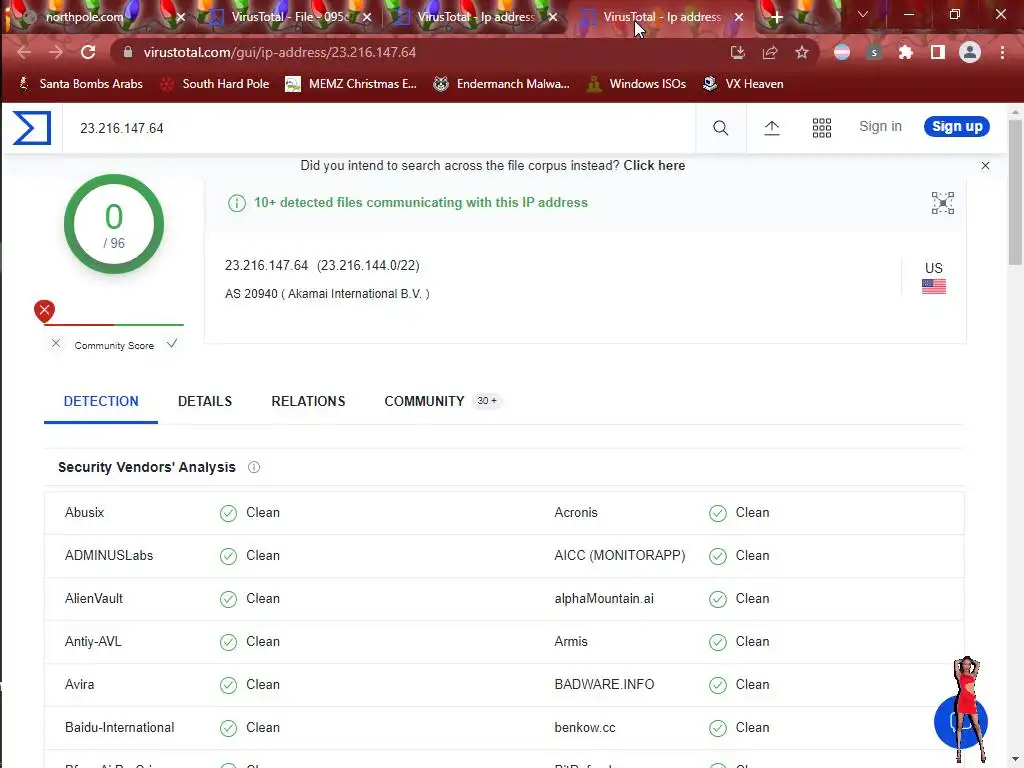Open the Chrome three-dot menu

pyautogui.click(x=1002, y=52)
